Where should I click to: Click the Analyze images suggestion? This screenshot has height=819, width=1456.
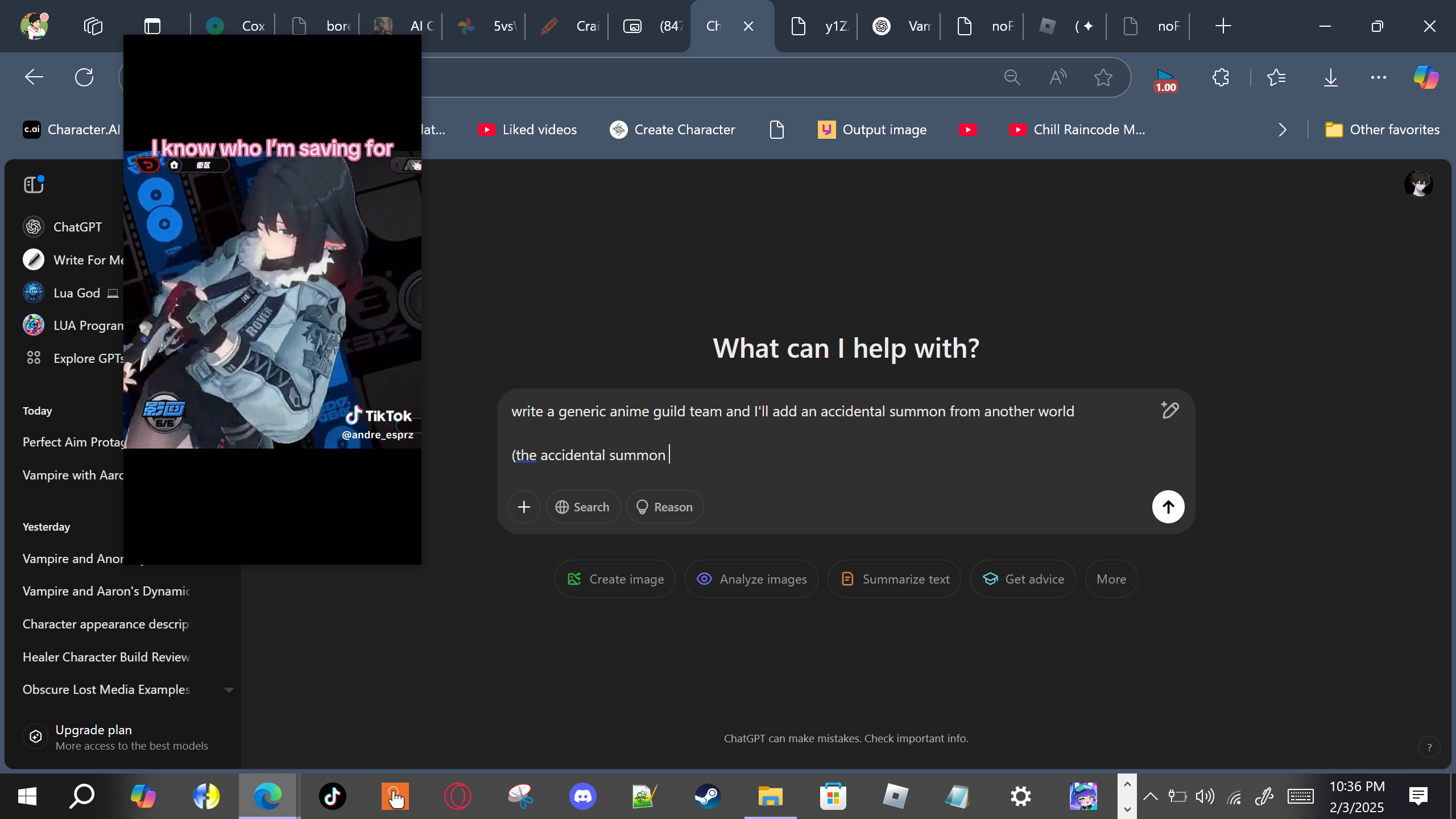click(751, 579)
